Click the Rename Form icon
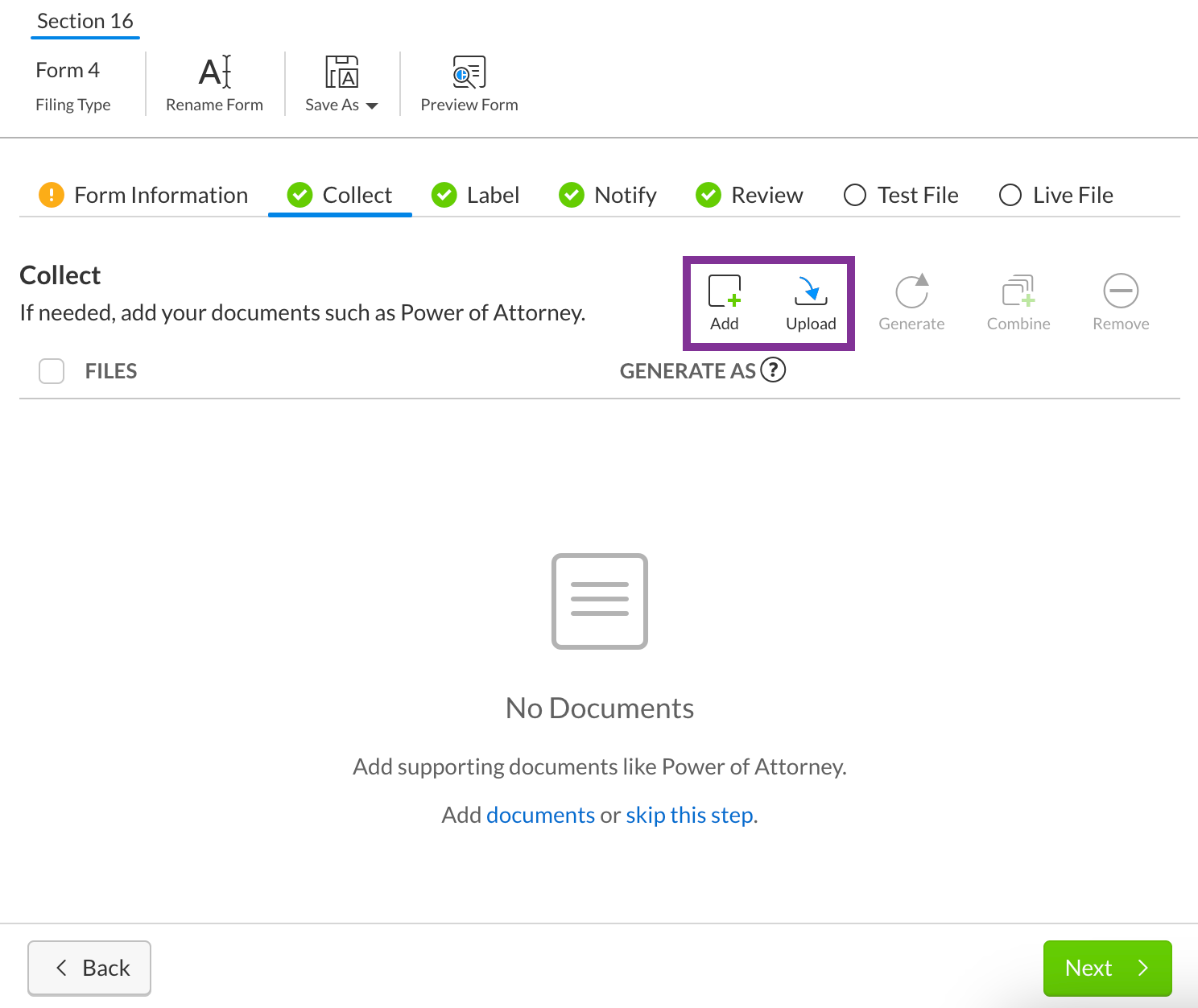 click(x=214, y=72)
